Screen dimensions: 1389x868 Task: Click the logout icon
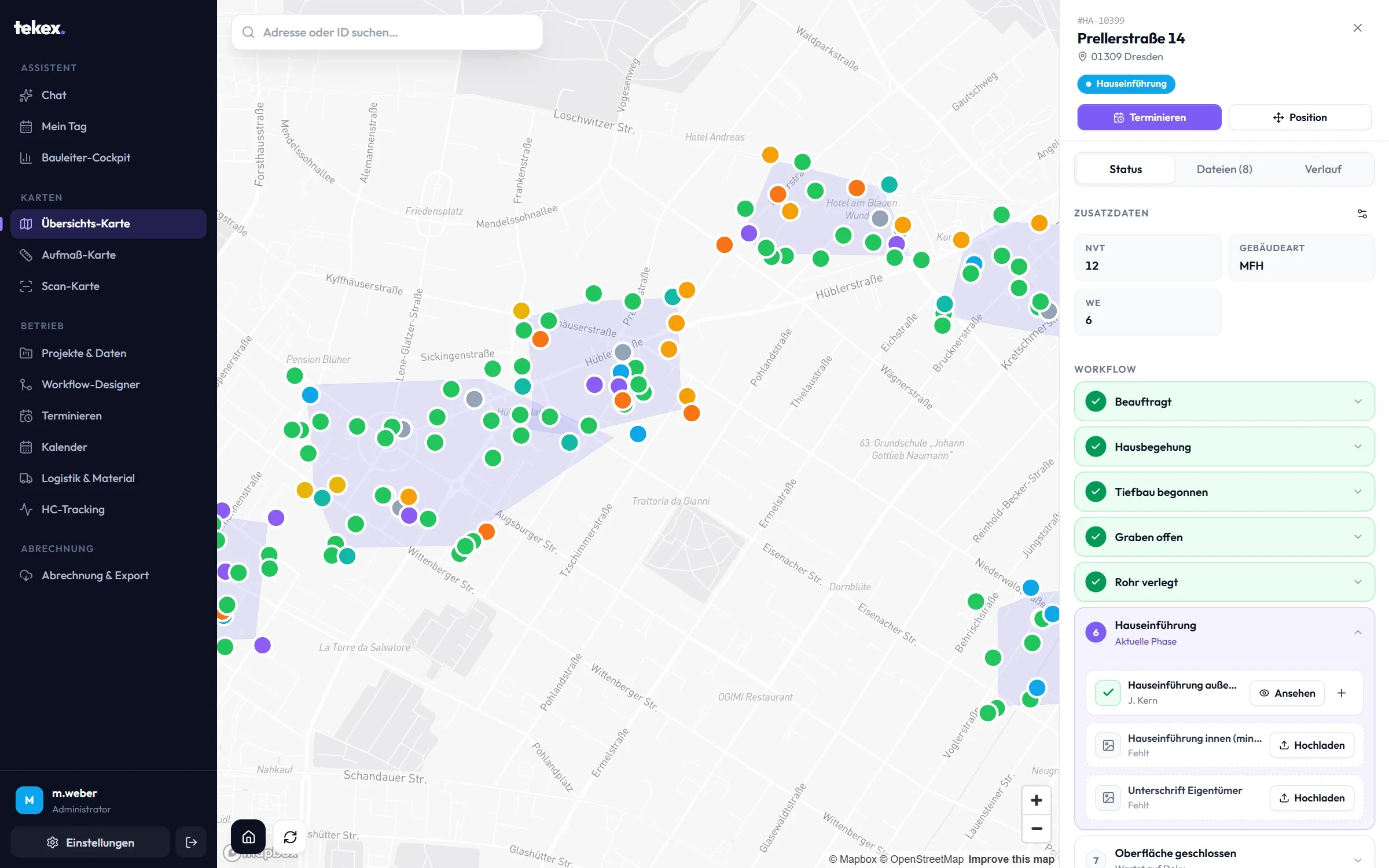tap(191, 842)
